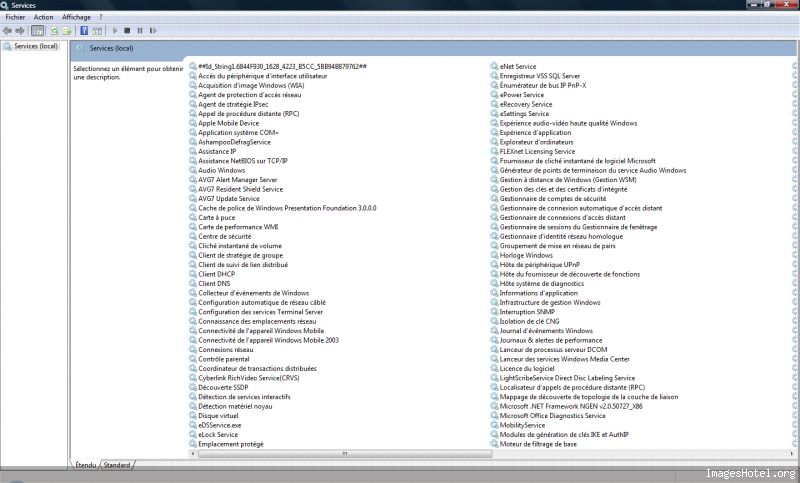The height and width of the screenshot is (483, 800).
Task: Click the Back arrow toolbar icon
Action: tap(8, 31)
